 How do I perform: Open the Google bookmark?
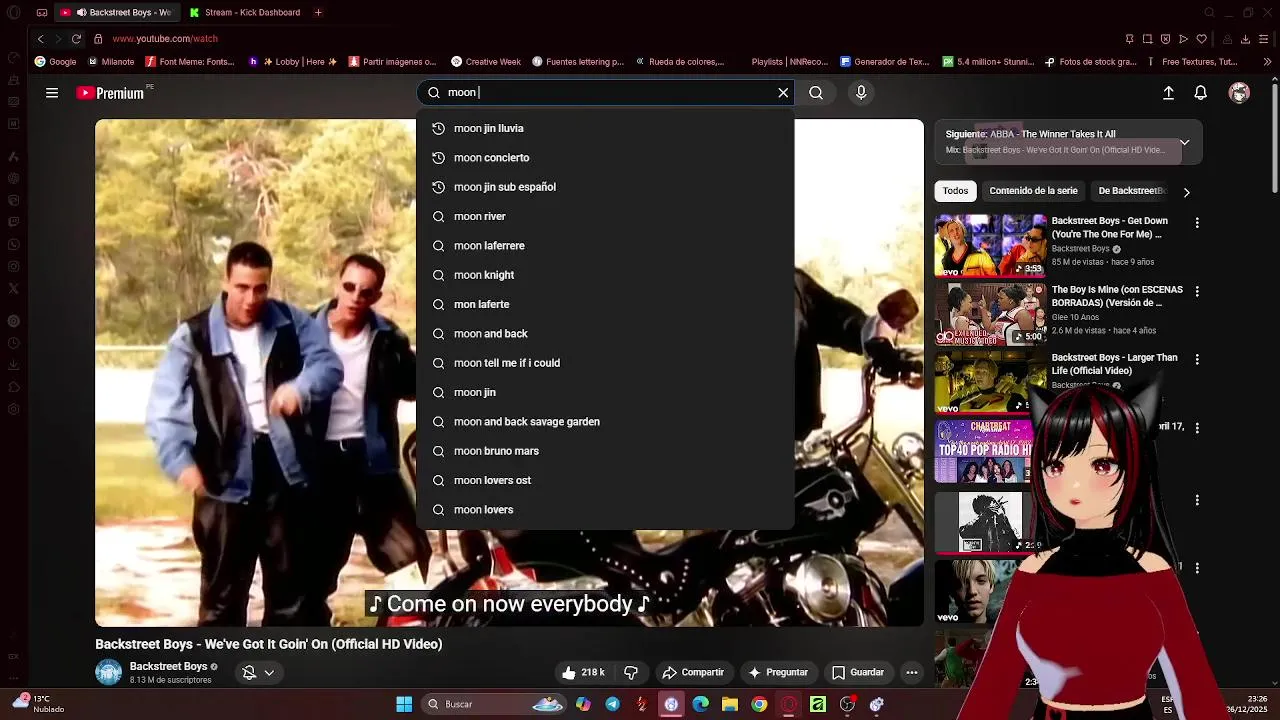[55, 62]
